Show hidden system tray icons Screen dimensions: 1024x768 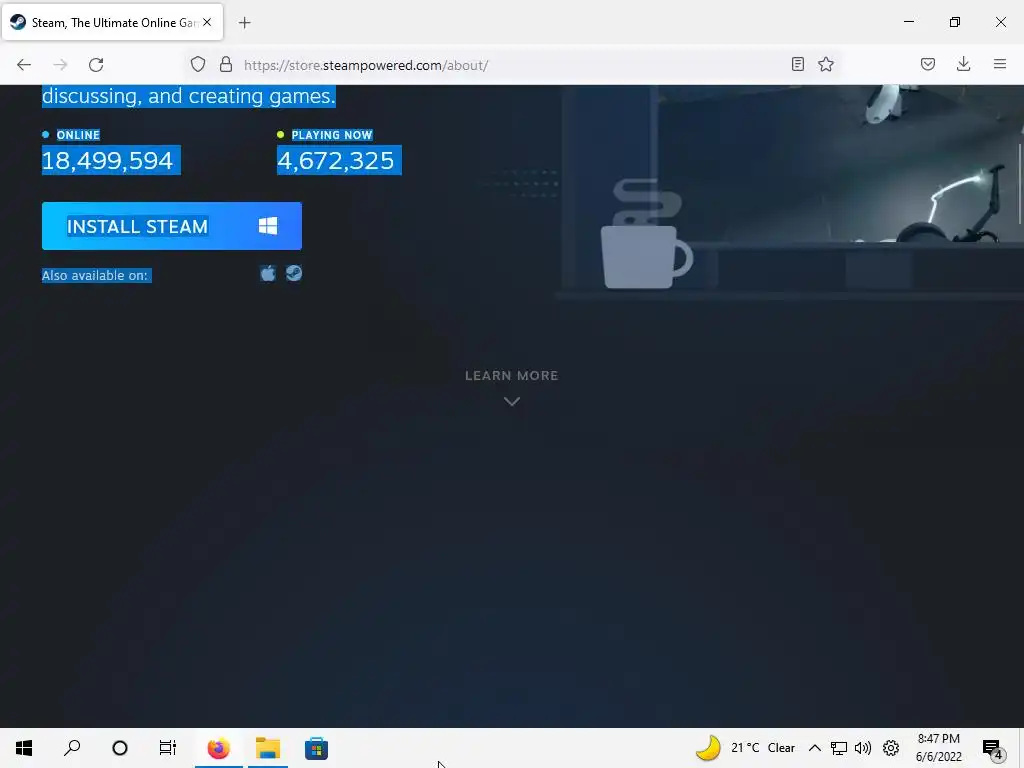tap(814, 748)
